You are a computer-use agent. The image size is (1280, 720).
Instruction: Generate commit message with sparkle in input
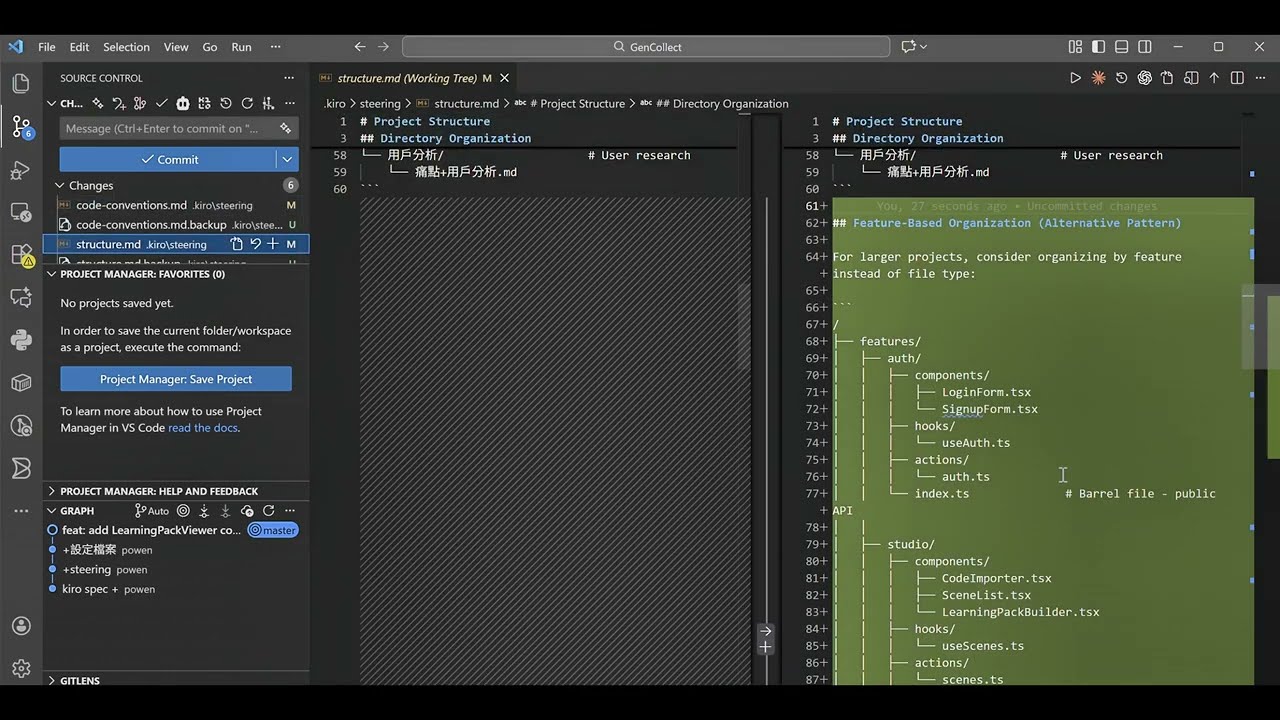(x=285, y=128)
